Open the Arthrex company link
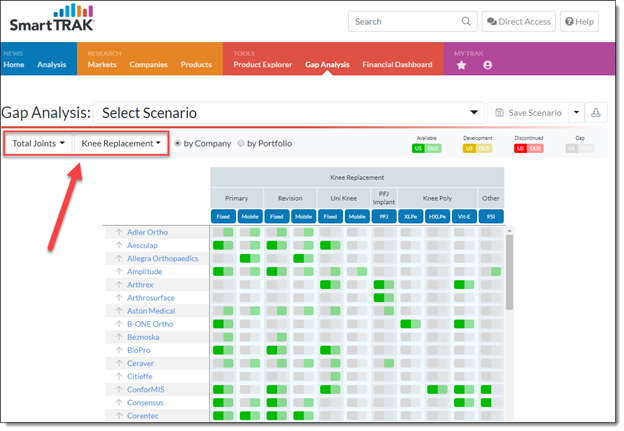This screenshot has width=624, height=431. (140, 285)
